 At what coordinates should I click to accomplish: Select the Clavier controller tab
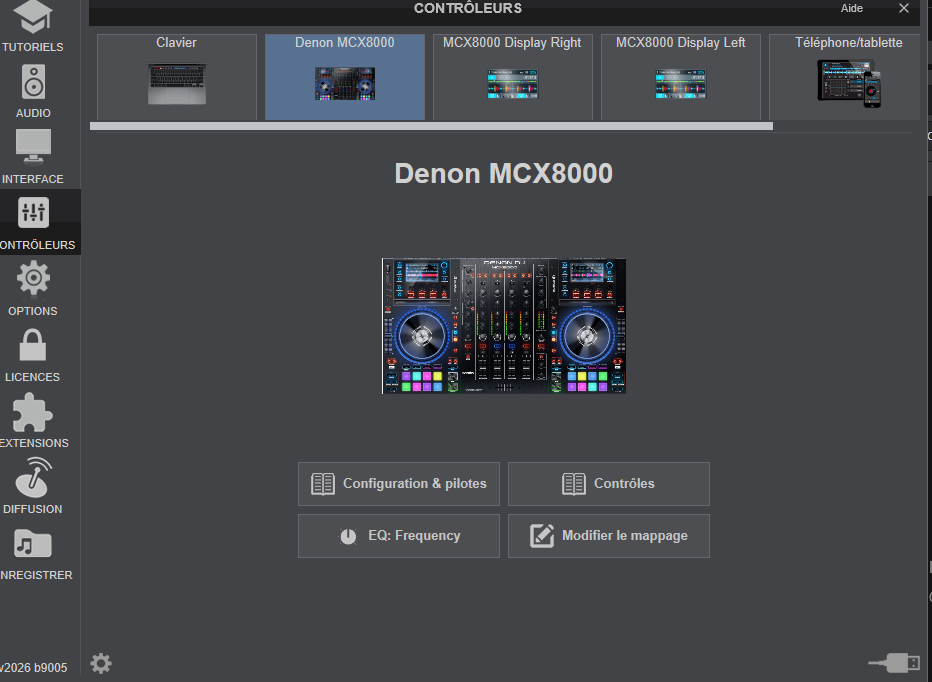tap(177, 76)
